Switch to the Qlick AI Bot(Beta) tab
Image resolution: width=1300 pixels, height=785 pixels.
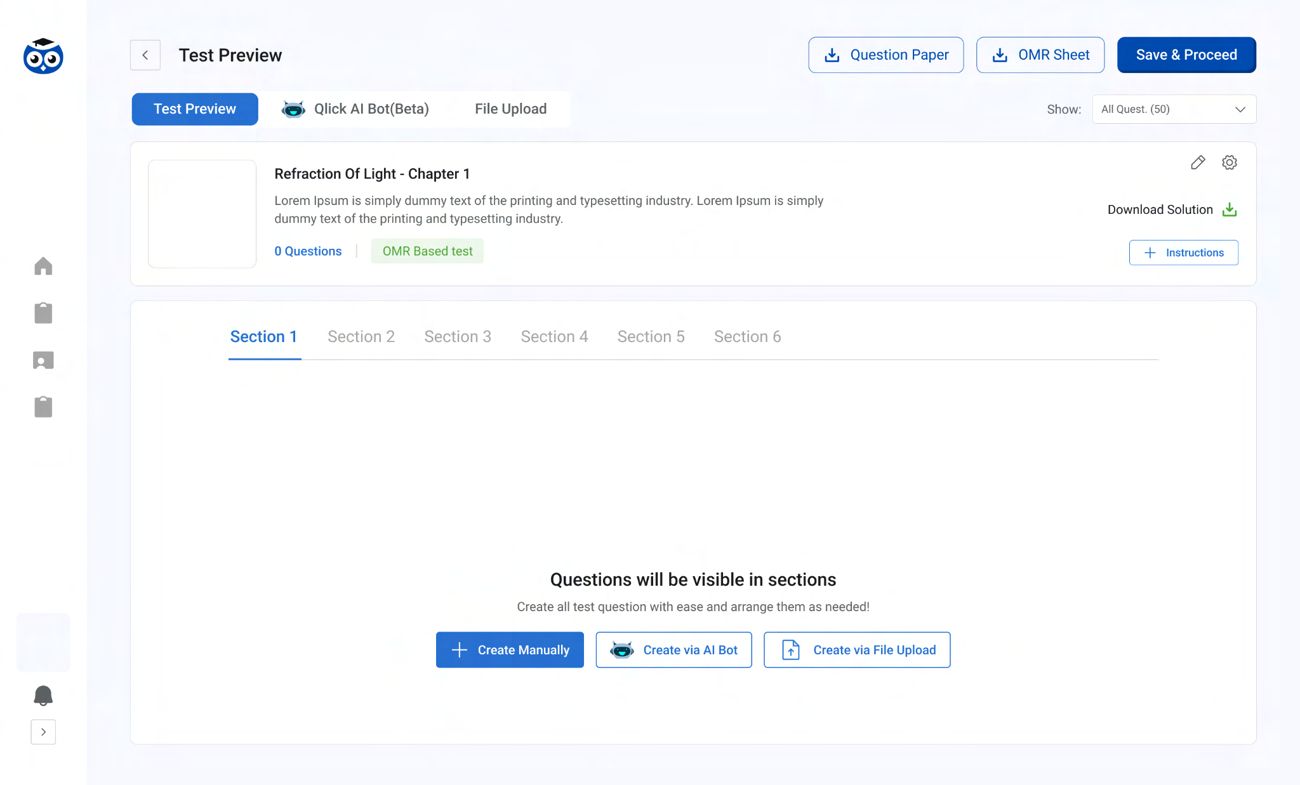point(355,109)
